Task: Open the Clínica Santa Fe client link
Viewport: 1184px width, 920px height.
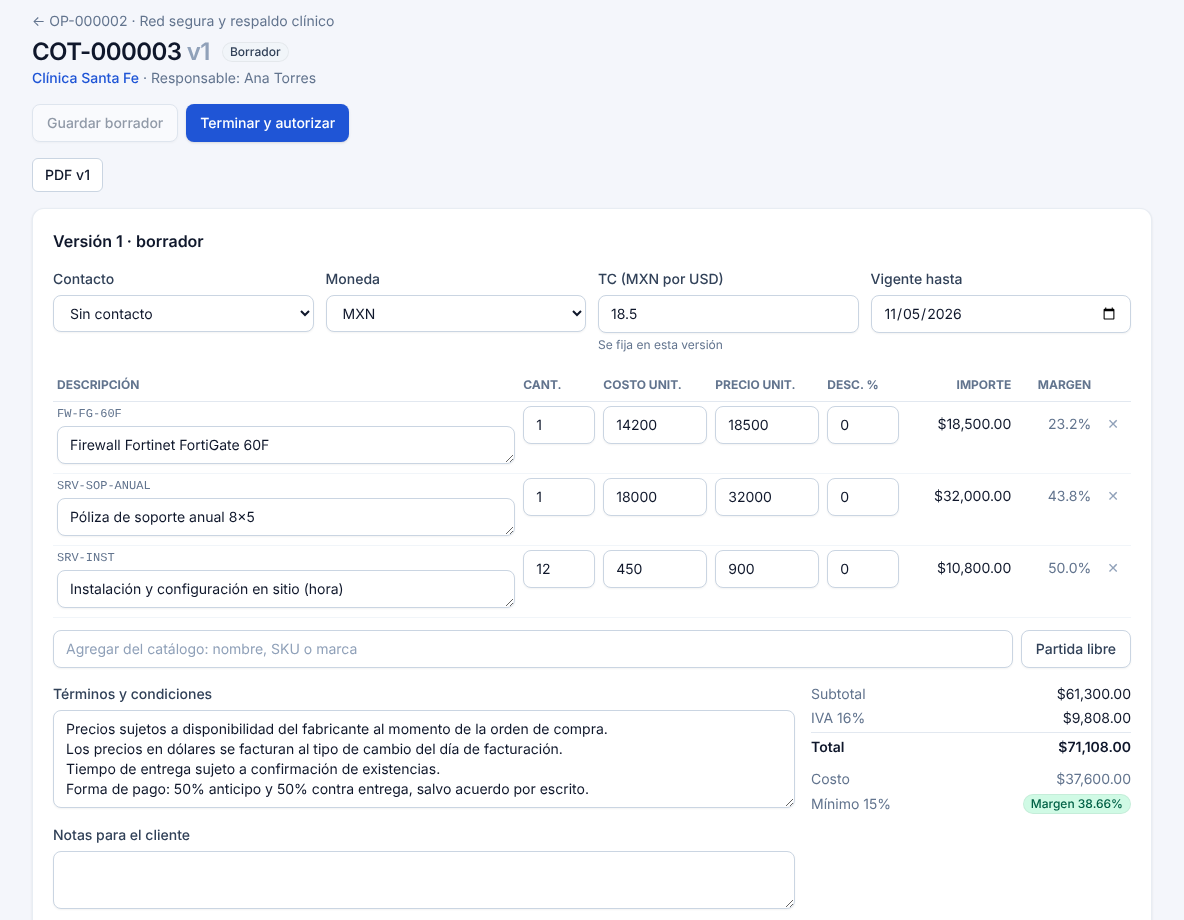Action: coord(85,79)
